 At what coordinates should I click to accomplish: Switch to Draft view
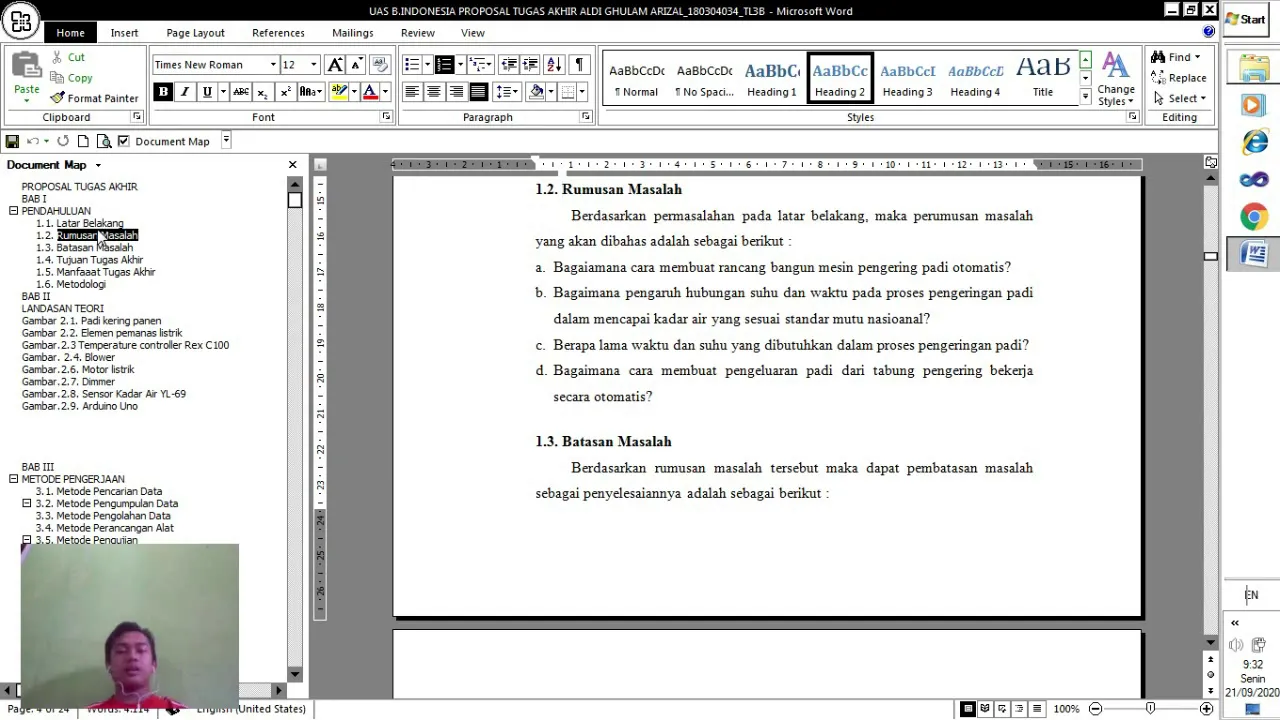pyautogui.click(x=1036, y=709)
